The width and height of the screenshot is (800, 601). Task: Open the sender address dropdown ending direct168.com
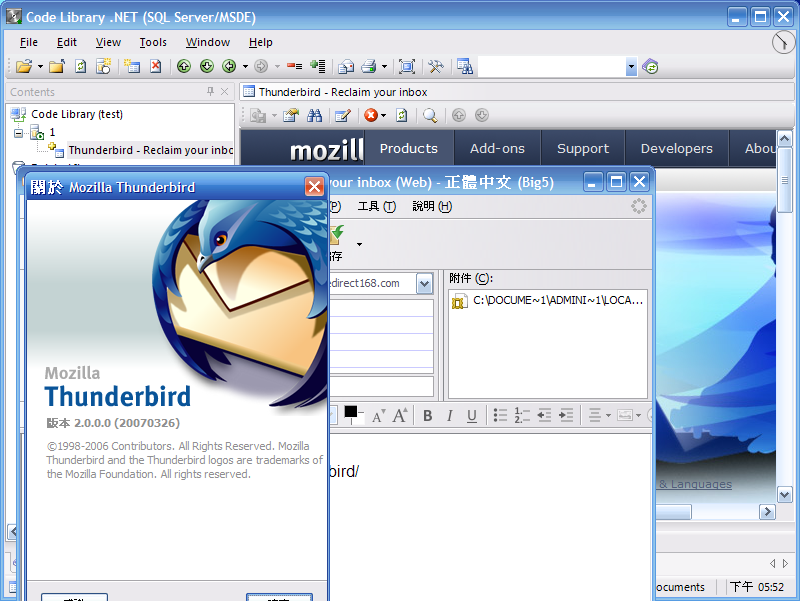[424, 284]
